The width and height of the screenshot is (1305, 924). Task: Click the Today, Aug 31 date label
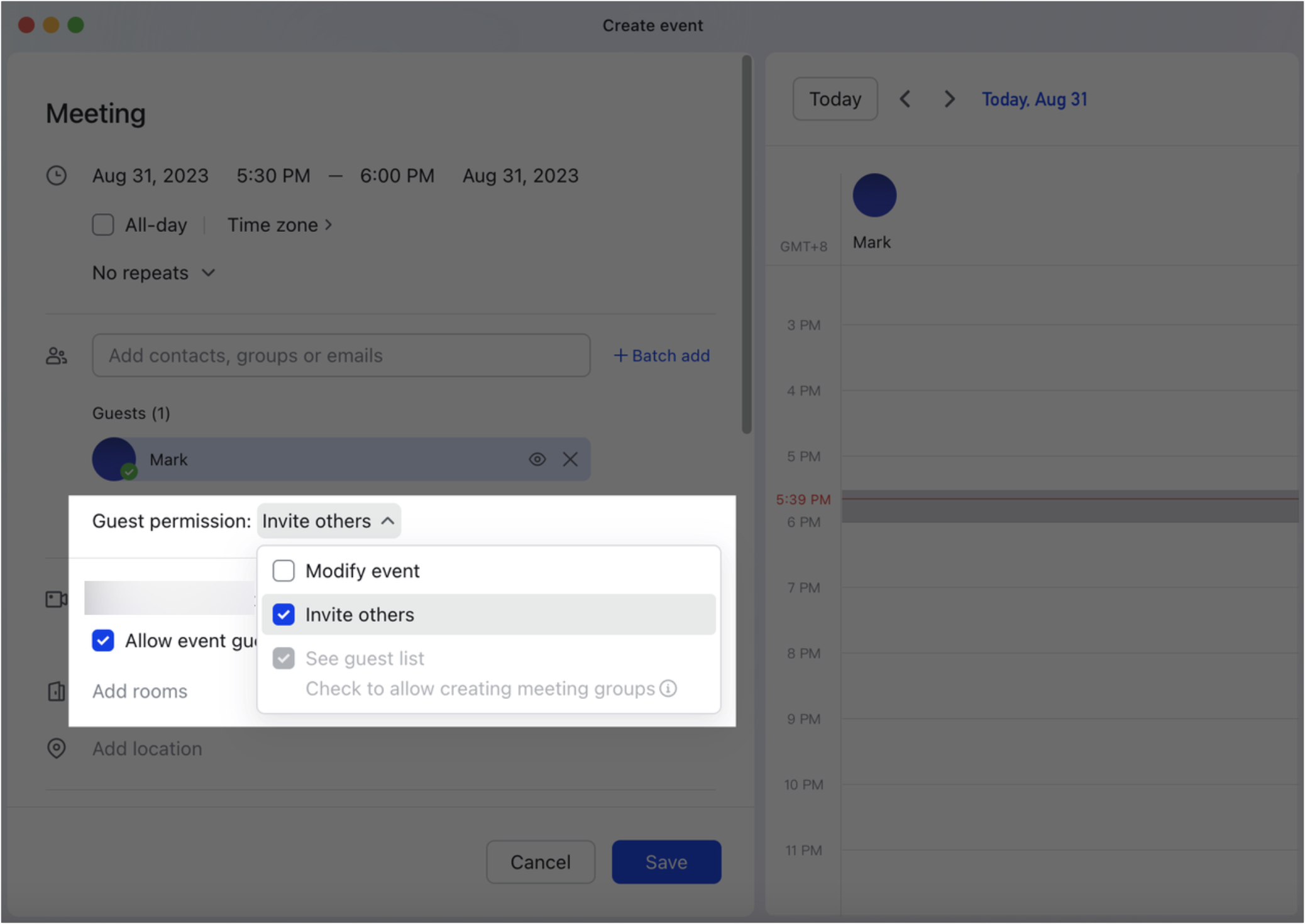(x=1035, y=99)
